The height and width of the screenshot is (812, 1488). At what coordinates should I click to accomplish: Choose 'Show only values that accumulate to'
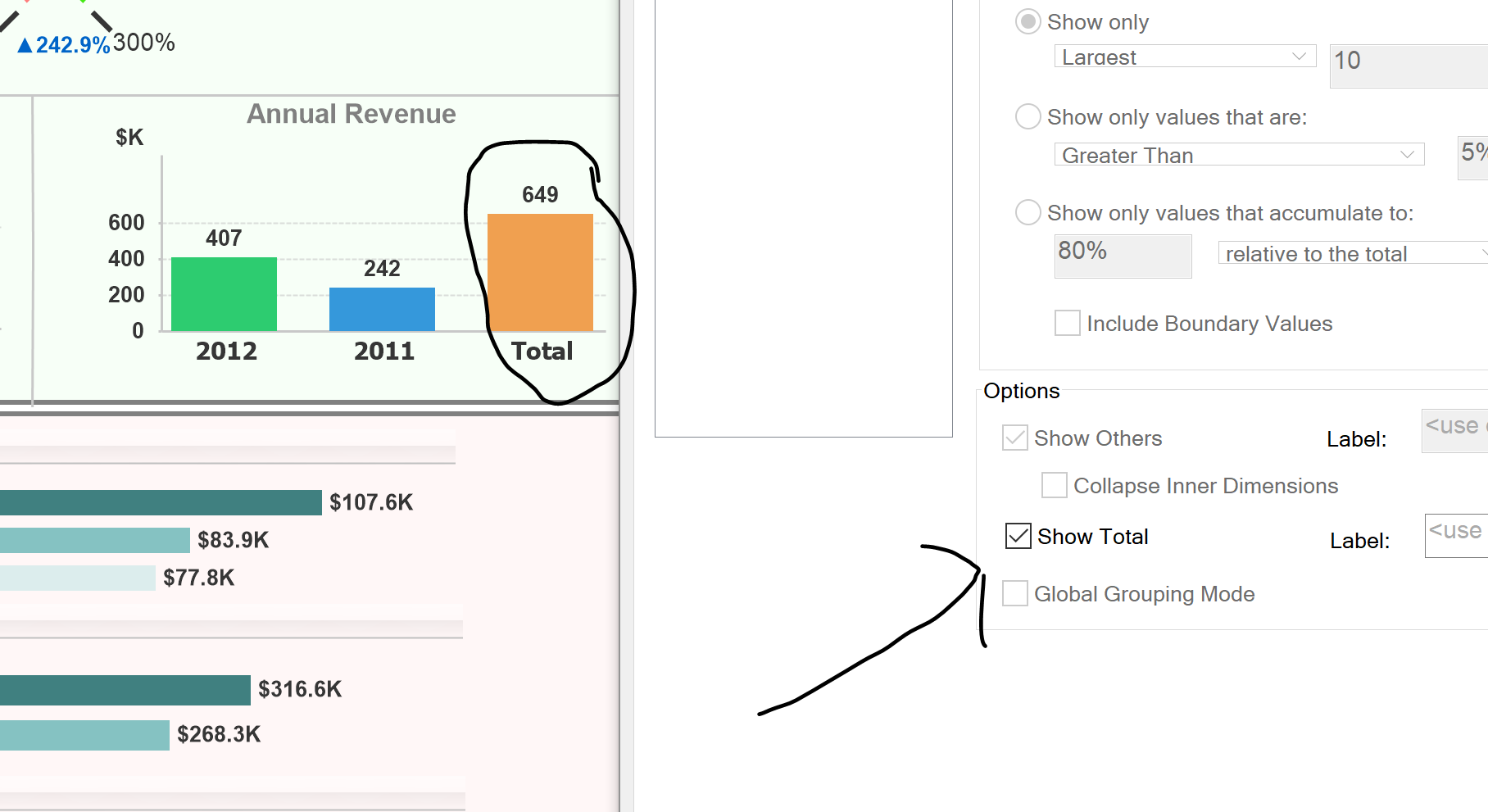click(1028, 213)
